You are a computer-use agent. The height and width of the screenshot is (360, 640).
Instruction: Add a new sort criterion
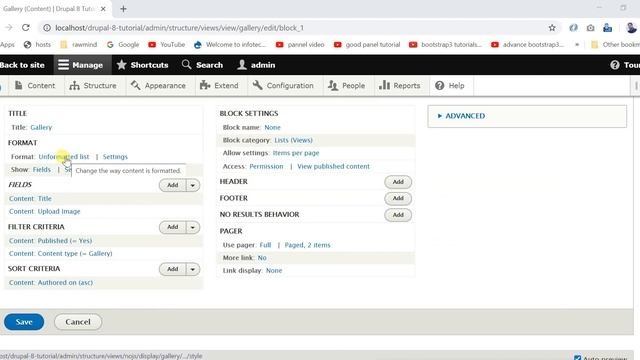[173, 269]
